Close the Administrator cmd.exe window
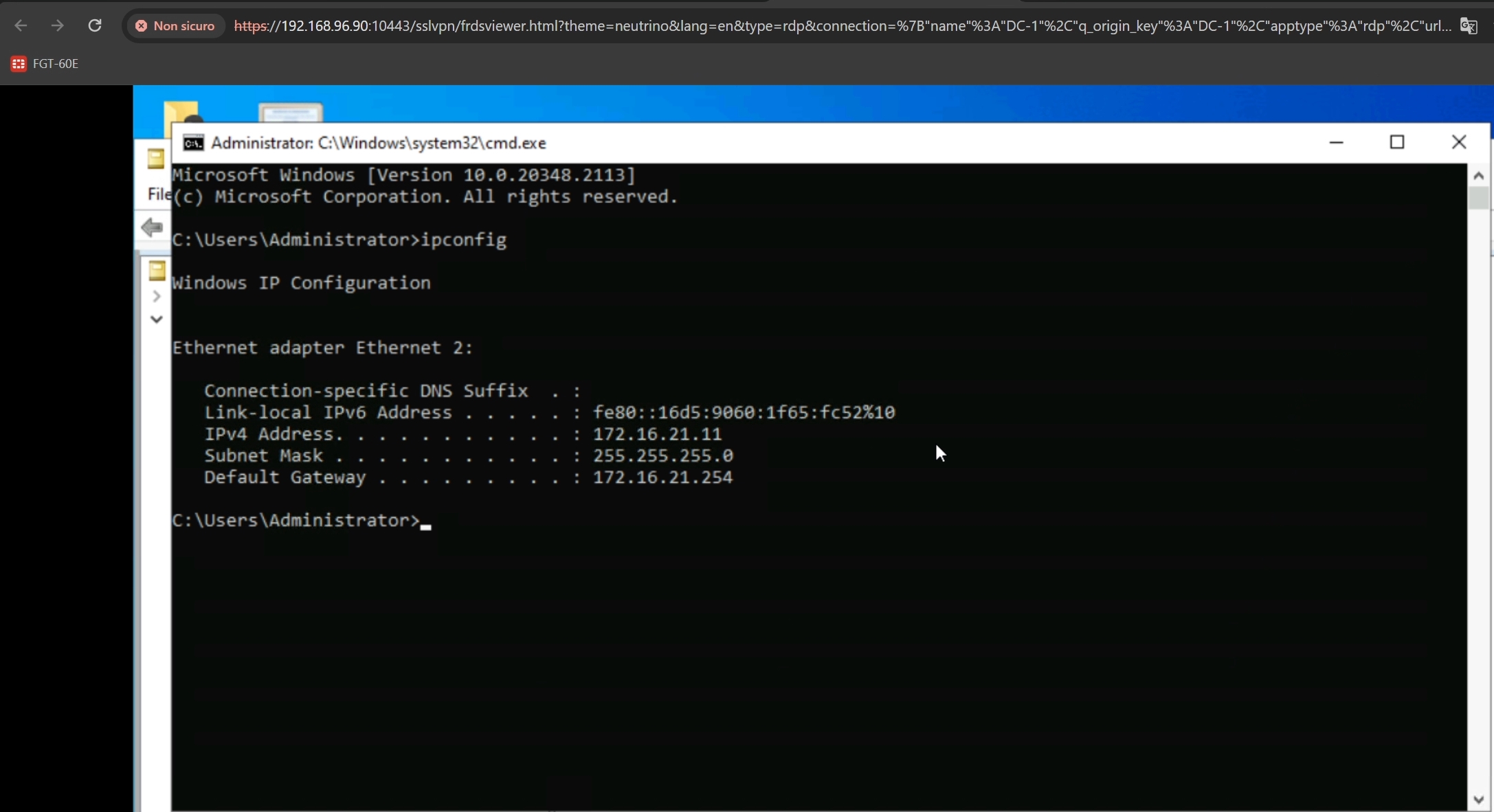Viewport: 1494px width, 812px height. coord(1458,142)
